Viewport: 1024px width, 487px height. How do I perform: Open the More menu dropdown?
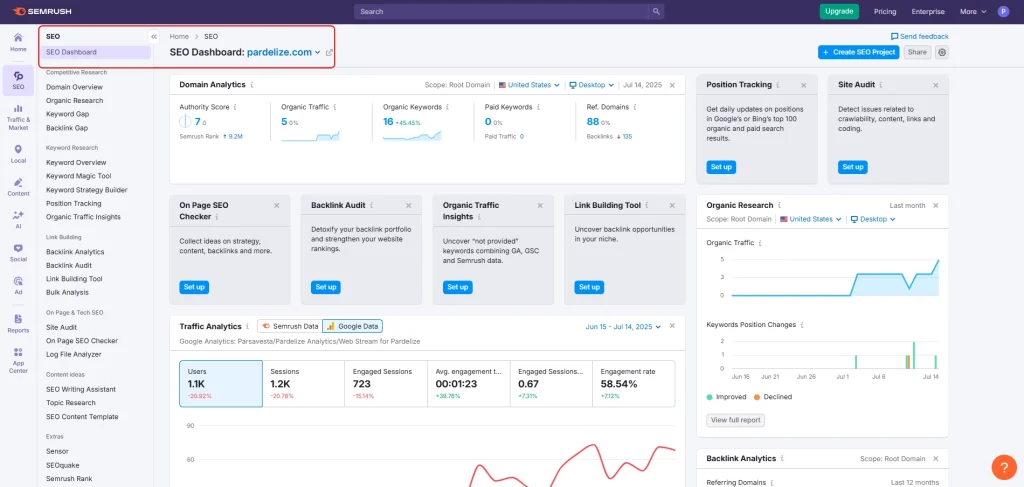pyautogui.click(x=972, y=12)
